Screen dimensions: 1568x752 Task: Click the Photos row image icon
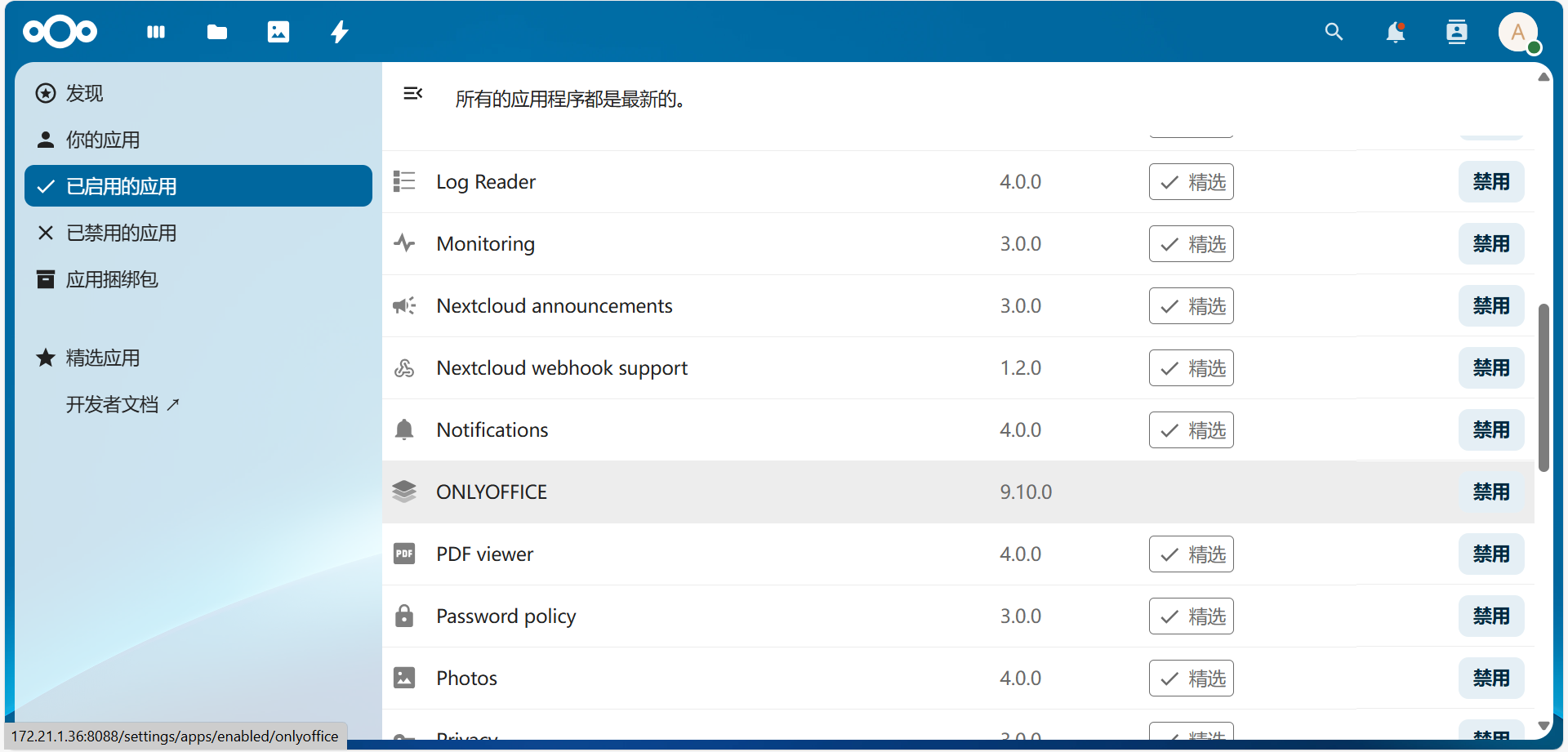coord(404,678)
